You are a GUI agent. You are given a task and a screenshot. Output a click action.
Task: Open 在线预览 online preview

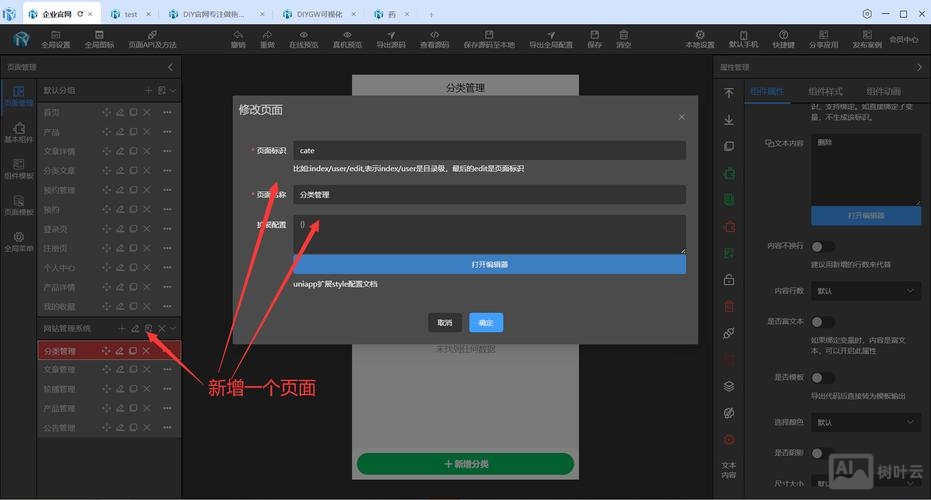click(303, 39)
